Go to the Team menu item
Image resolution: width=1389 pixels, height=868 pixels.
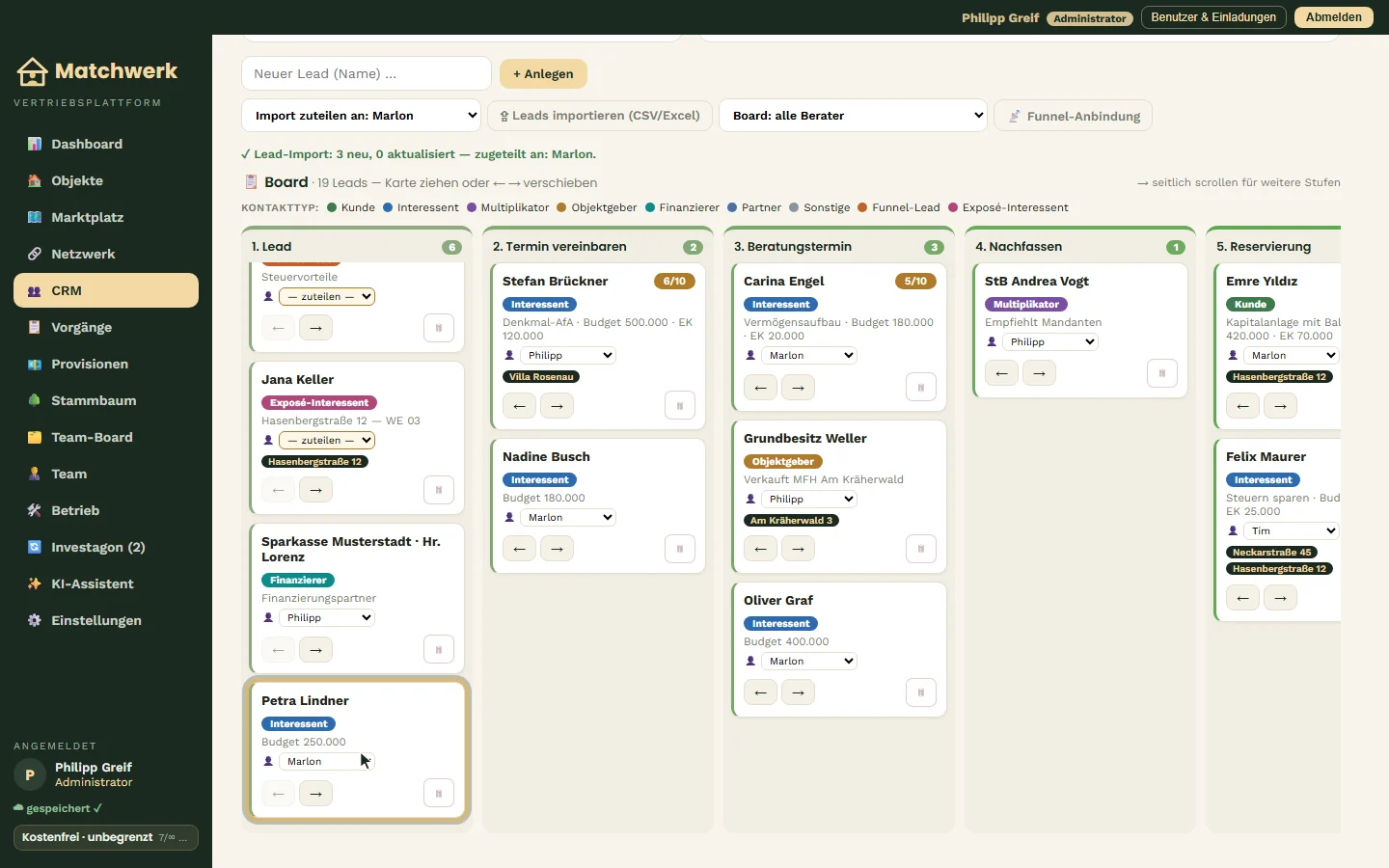pos(106,474)
